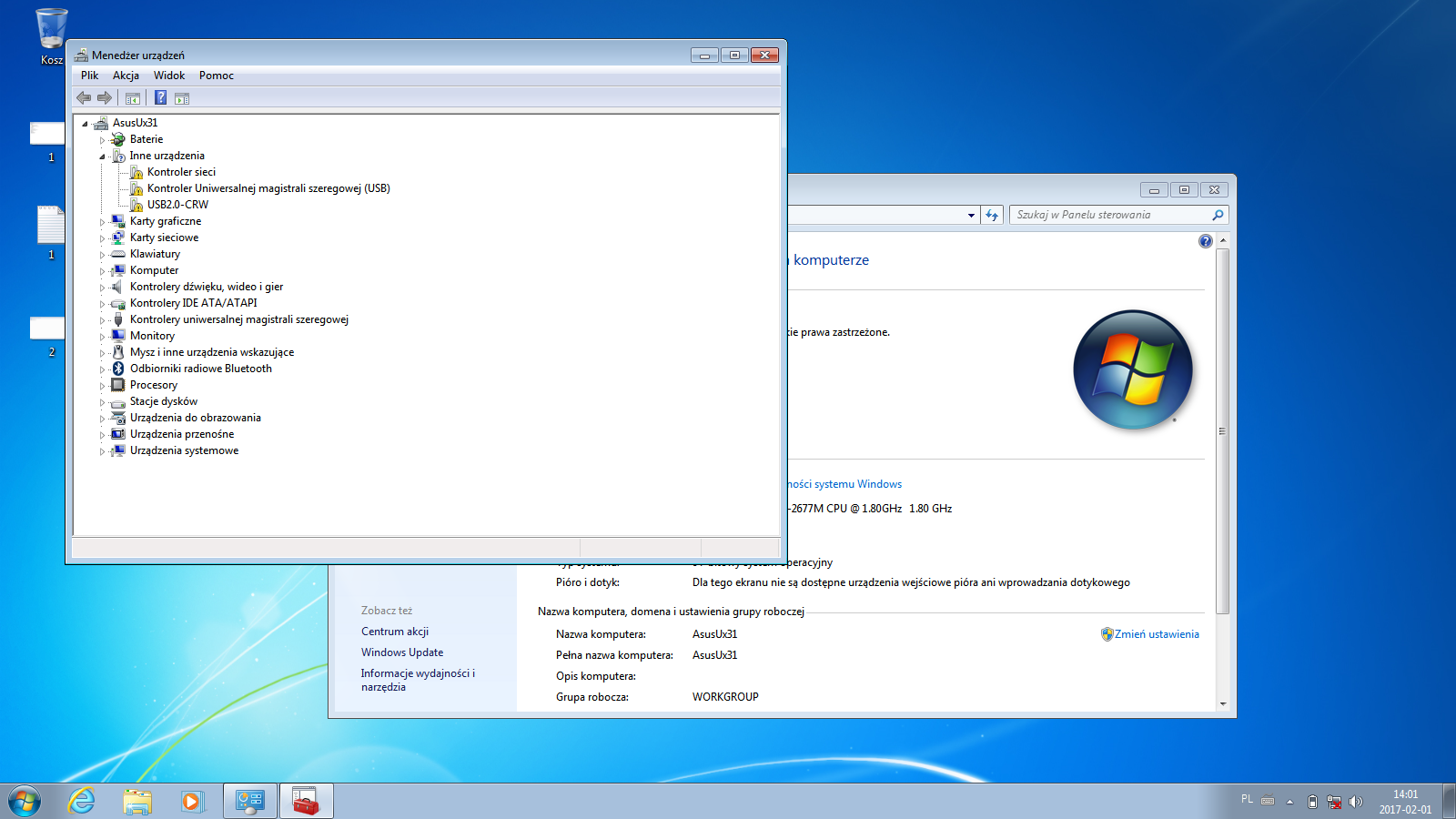Viewport: 1456px width, 819px height.
Task: Select Kontrolery uniwersalnej magistrali szeregowej item
Action: click(239, 319)
